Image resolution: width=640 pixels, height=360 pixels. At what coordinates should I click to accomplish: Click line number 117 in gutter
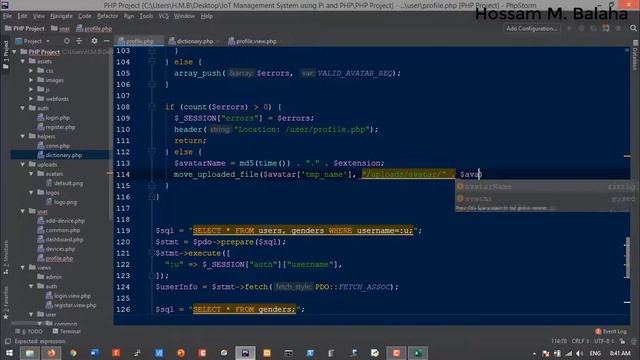(123, 208)
